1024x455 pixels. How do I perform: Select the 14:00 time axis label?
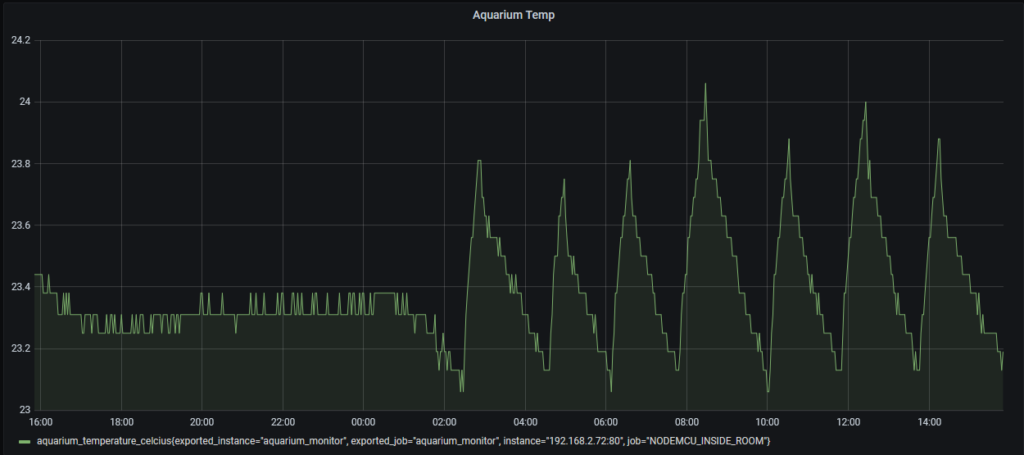928,422
